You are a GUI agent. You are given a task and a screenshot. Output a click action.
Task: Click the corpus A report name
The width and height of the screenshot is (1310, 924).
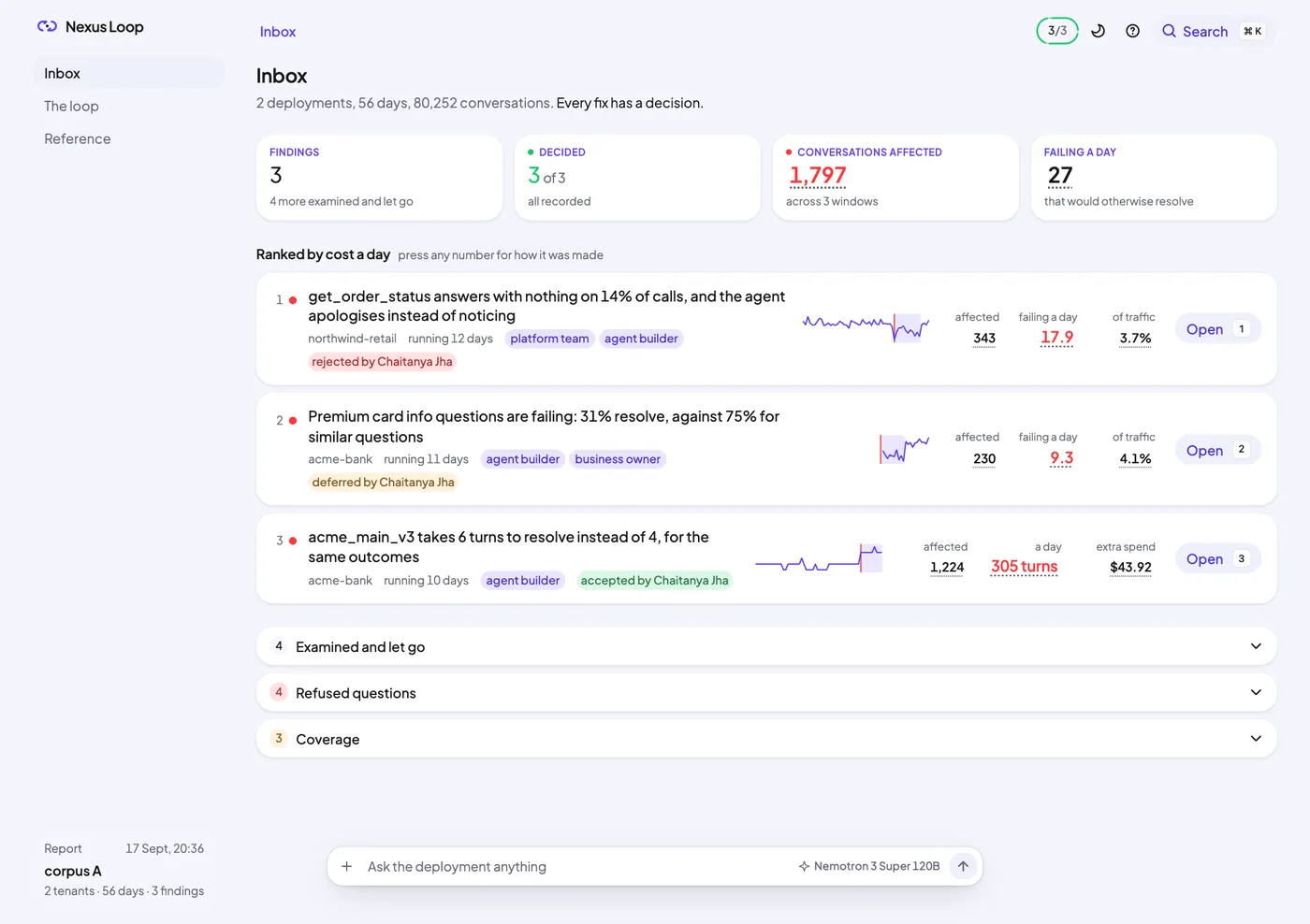pos(73,871)
